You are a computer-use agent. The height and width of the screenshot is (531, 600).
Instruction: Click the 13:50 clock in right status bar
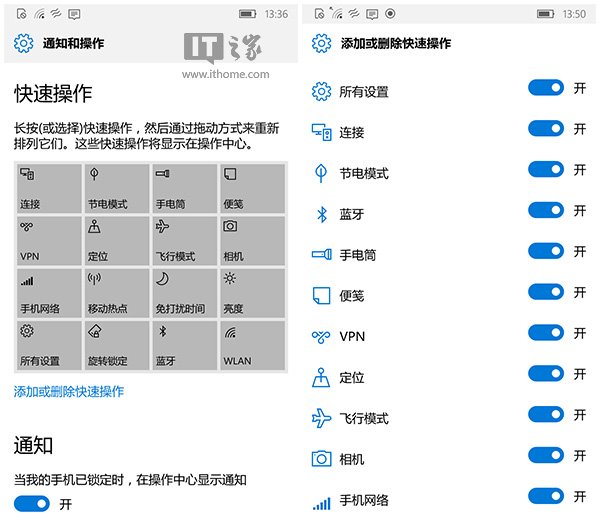(x=574, y=14)
